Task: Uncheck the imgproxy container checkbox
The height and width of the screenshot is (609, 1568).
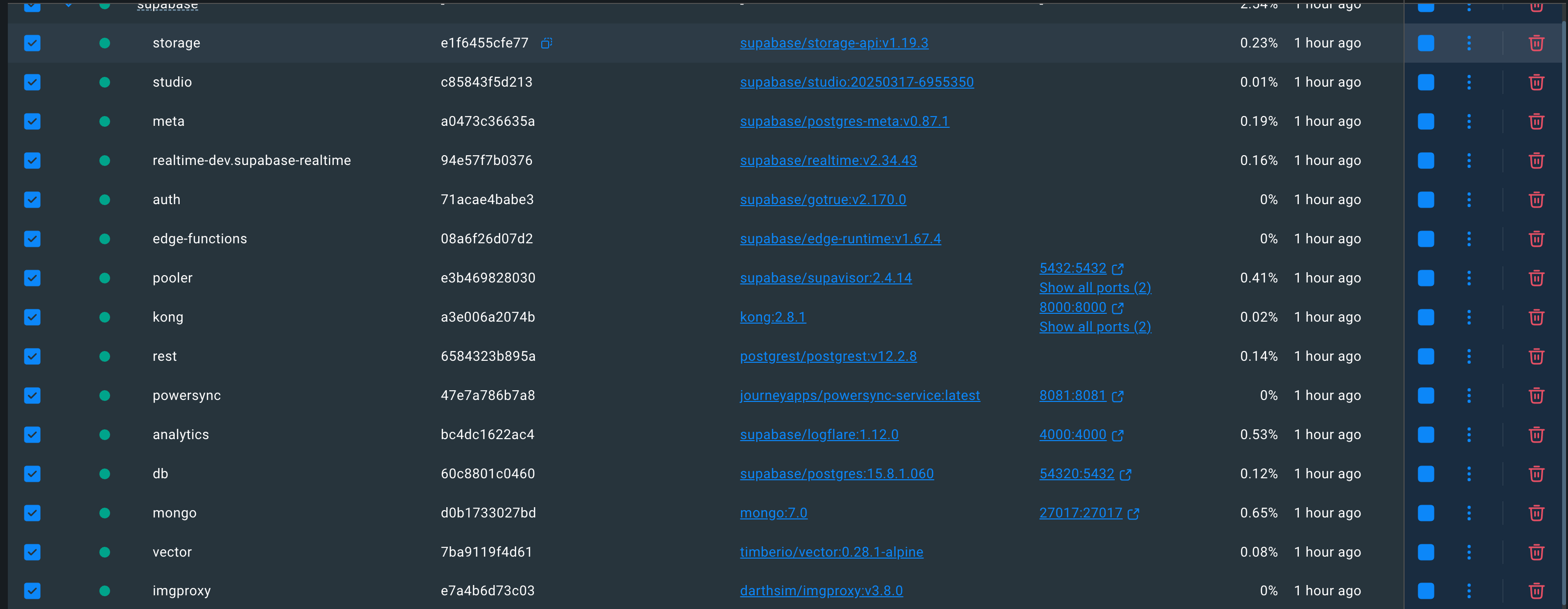Action: [x=32, y=591]
